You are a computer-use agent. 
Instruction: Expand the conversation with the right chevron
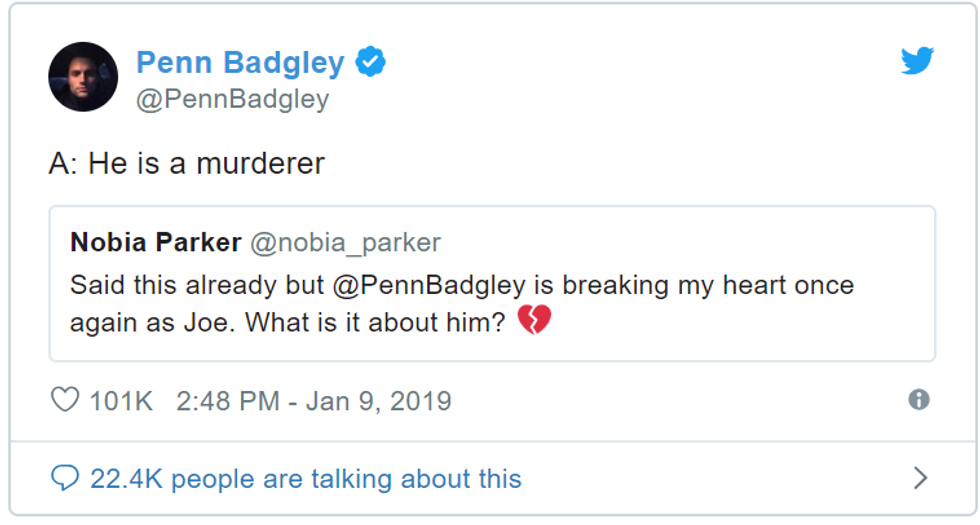point(920,478)
